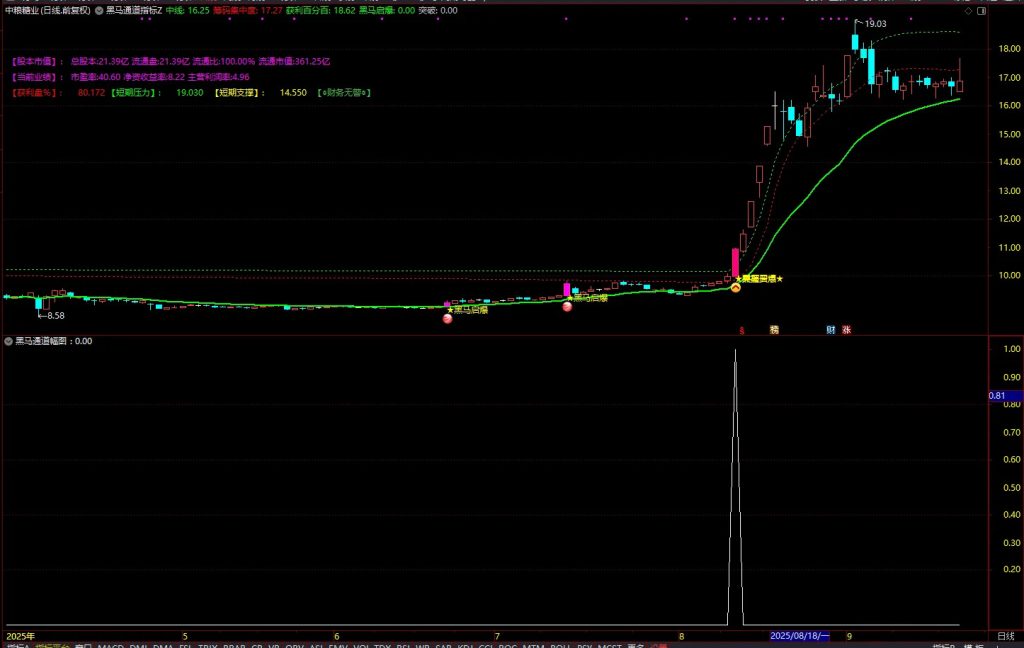Click the orange arrow marker below the breakout candle

(735, 288)
